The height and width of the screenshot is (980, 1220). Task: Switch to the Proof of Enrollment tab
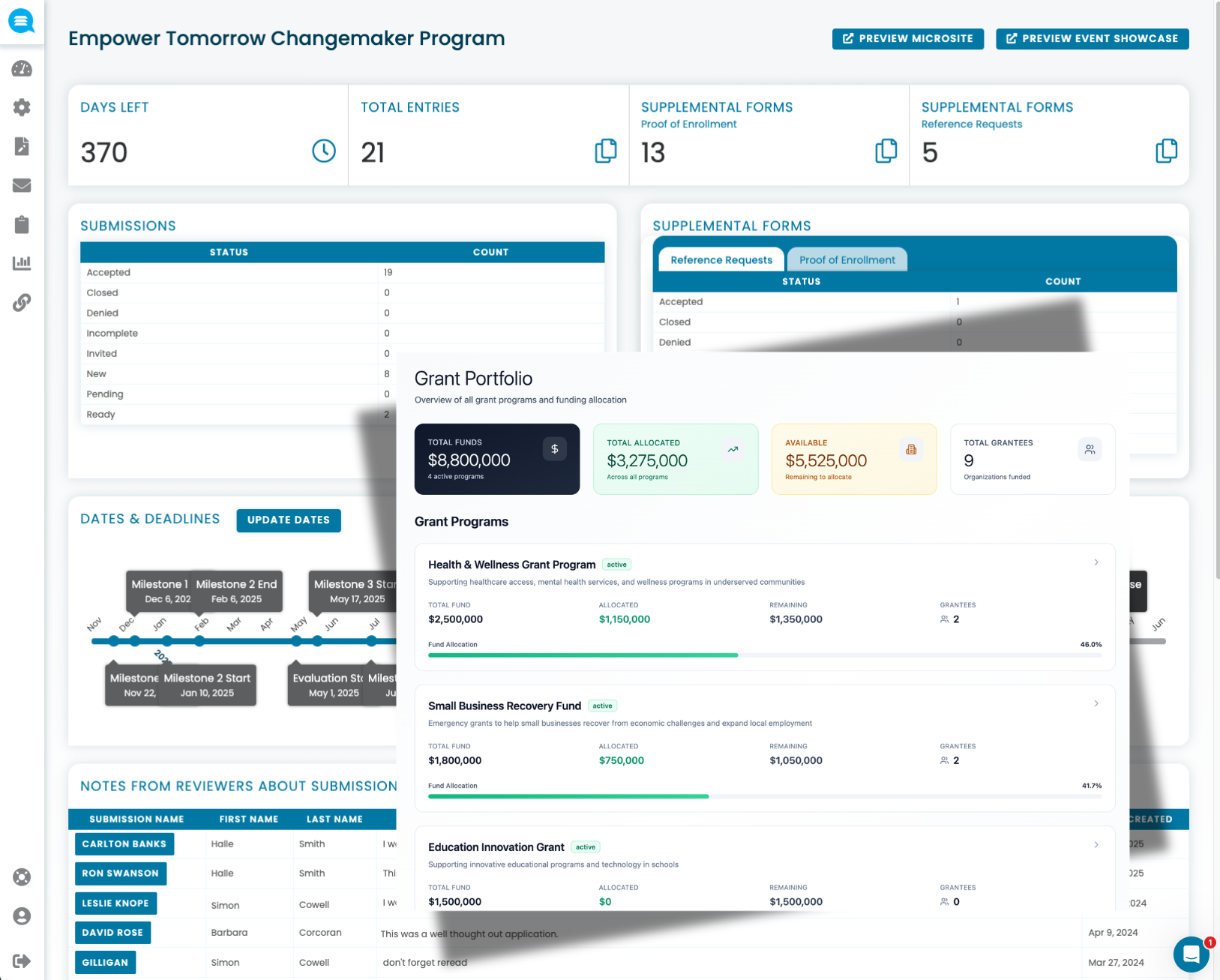pos(847,259)
